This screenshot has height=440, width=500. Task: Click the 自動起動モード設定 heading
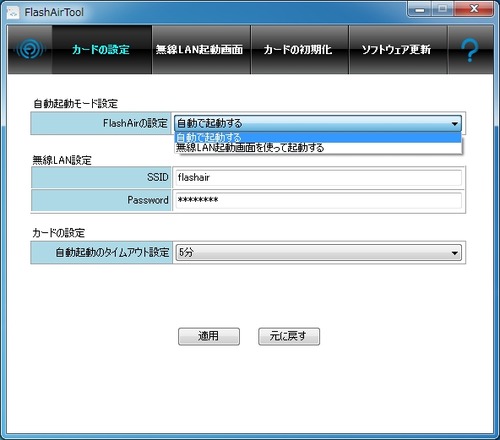pos(76,104)
